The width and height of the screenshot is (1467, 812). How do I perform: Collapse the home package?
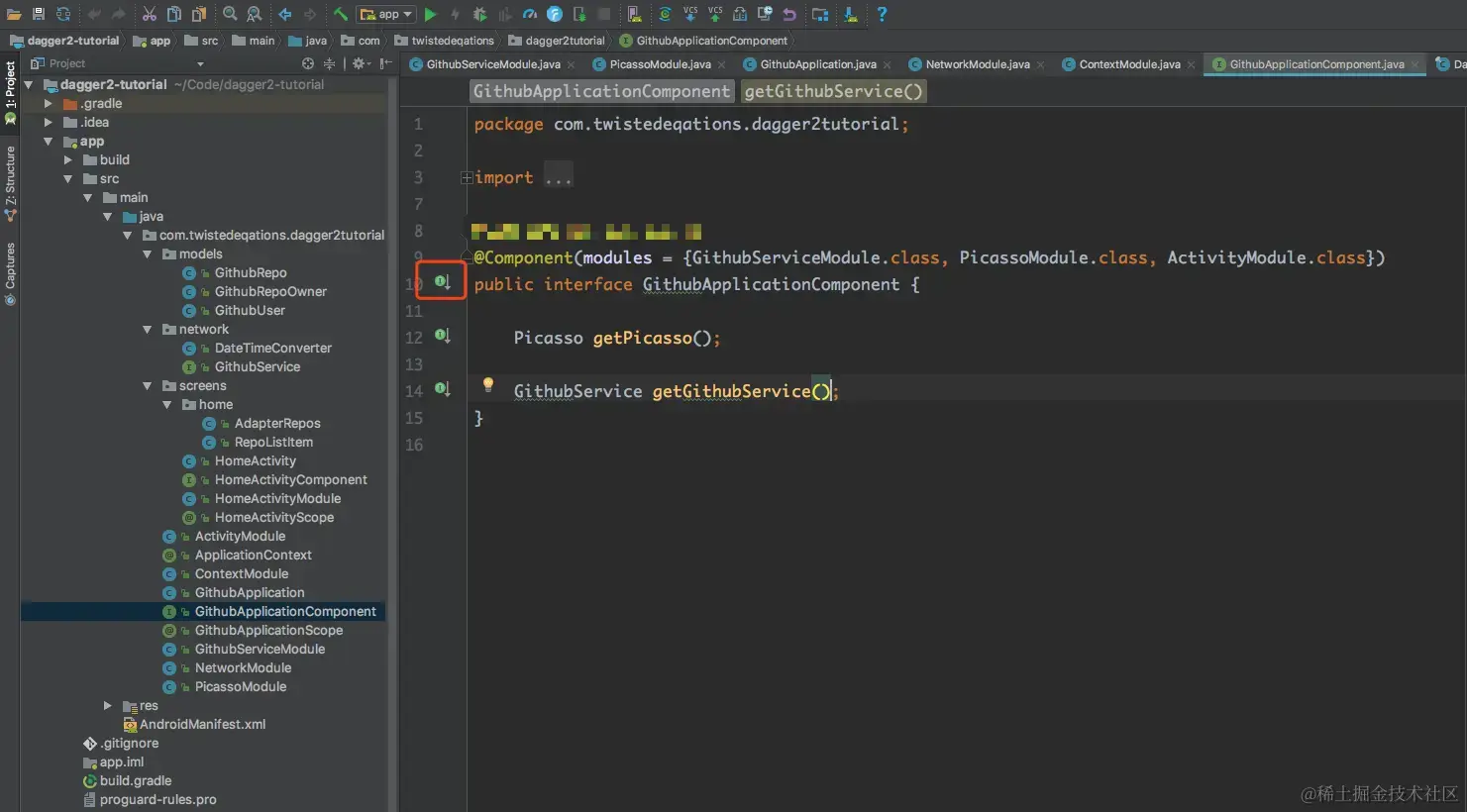(166, 404)
